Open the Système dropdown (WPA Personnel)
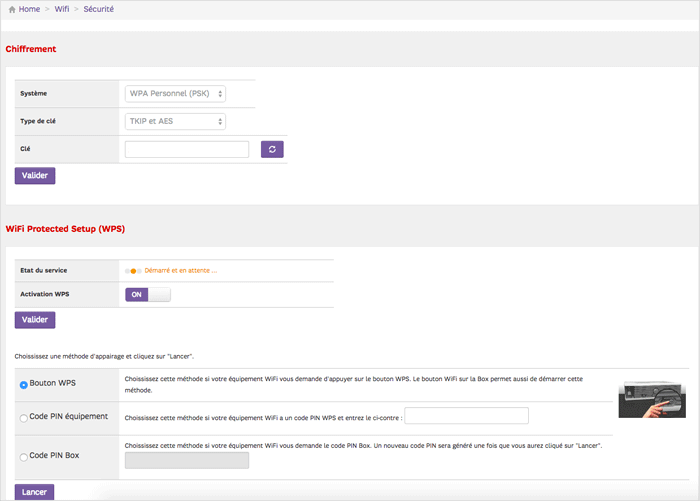Image resolution: width=700 pixels, height=501 pixels. [176, 93]
